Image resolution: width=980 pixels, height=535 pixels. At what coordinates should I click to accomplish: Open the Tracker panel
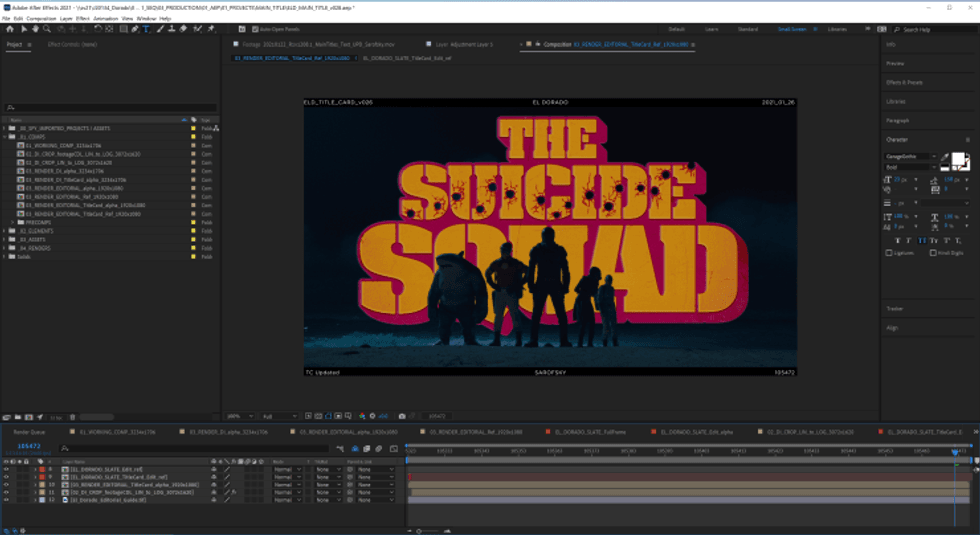point(894,309)
